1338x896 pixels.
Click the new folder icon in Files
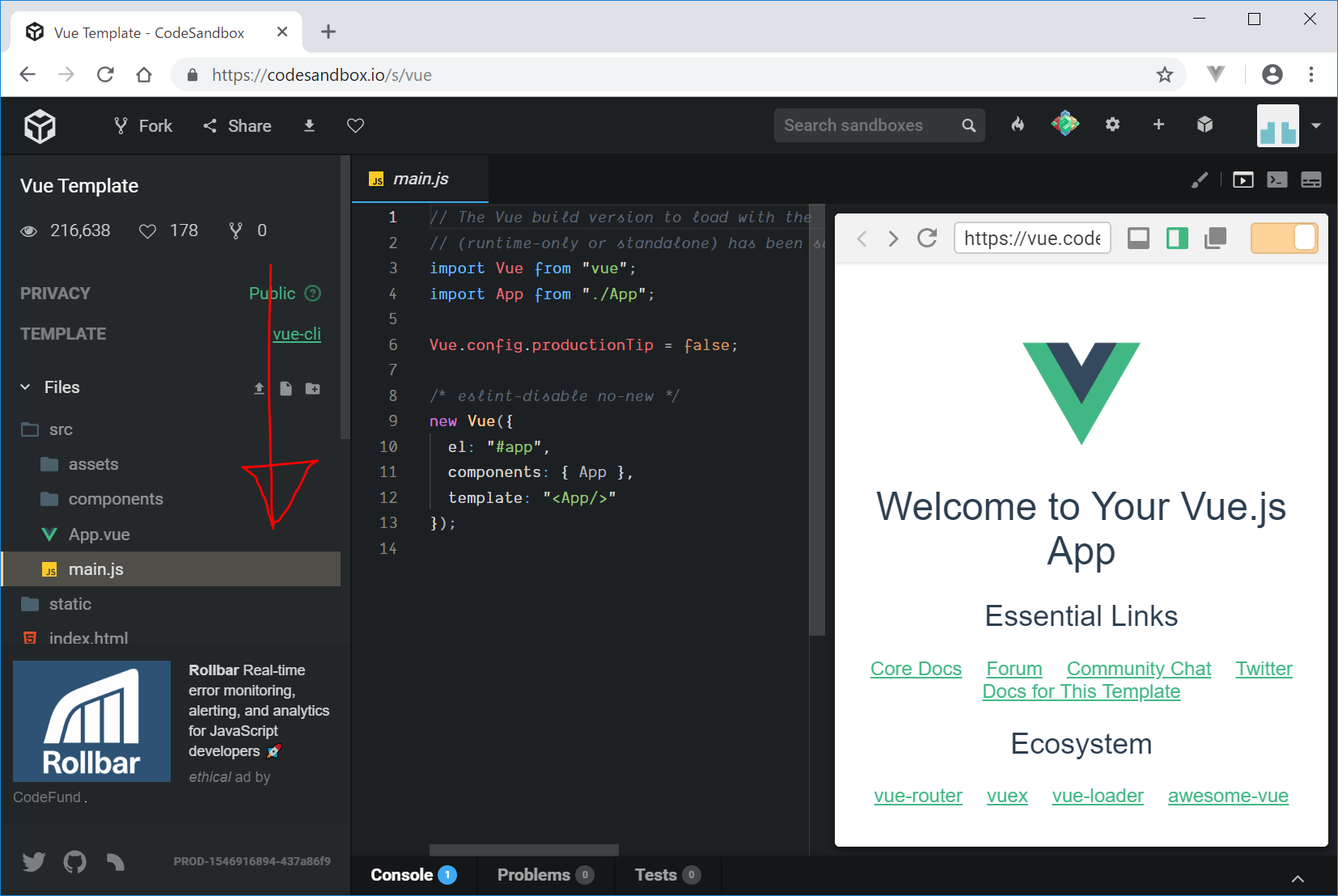[x=312, y=388]
